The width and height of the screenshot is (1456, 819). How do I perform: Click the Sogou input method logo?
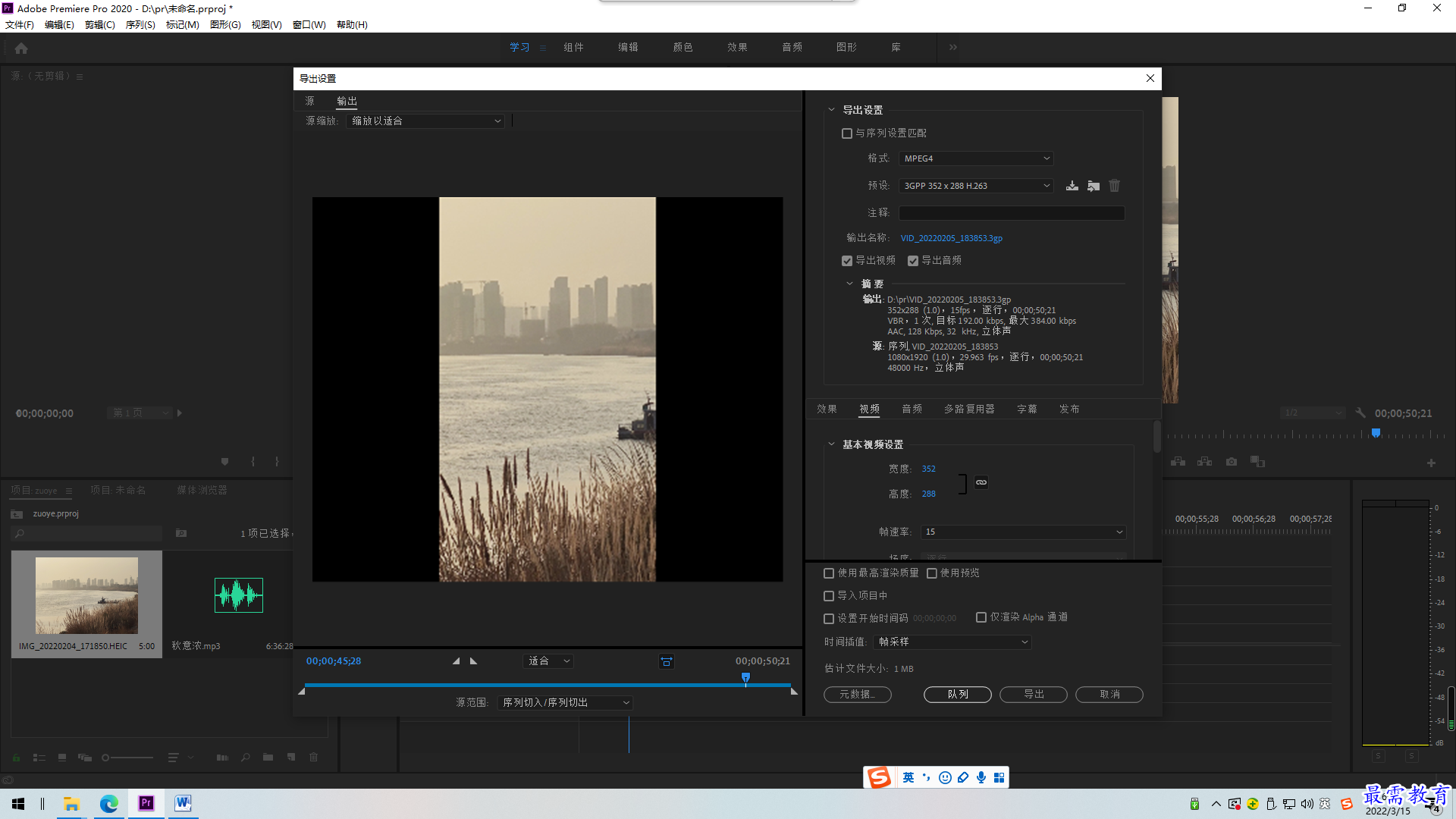879,777
